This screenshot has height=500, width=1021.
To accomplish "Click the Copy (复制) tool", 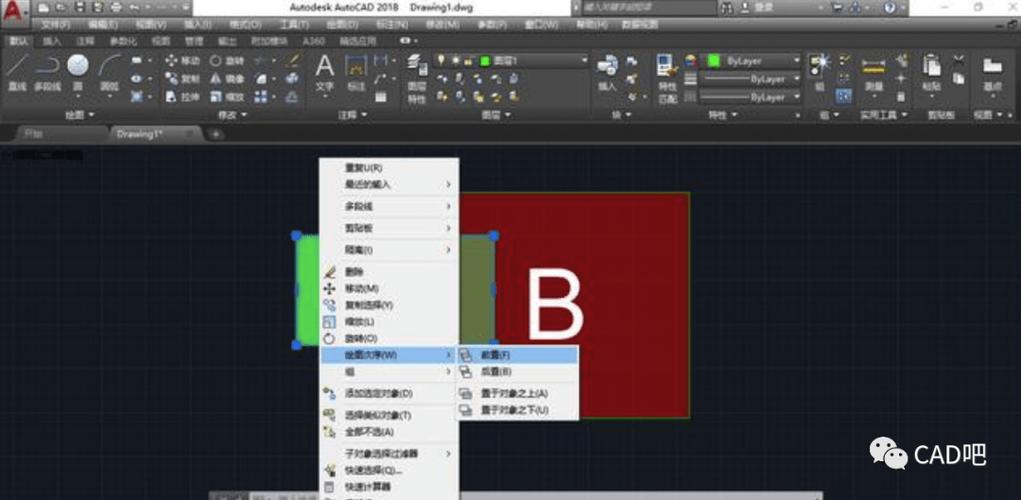I will pos(183,79).
